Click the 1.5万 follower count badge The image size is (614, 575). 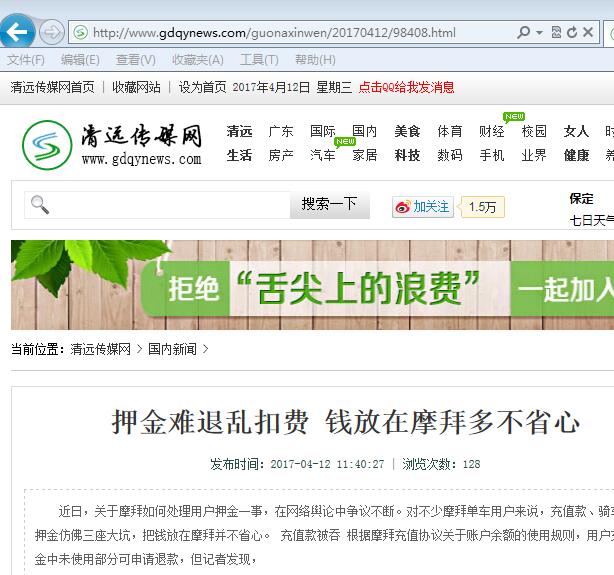coord(482,207)
